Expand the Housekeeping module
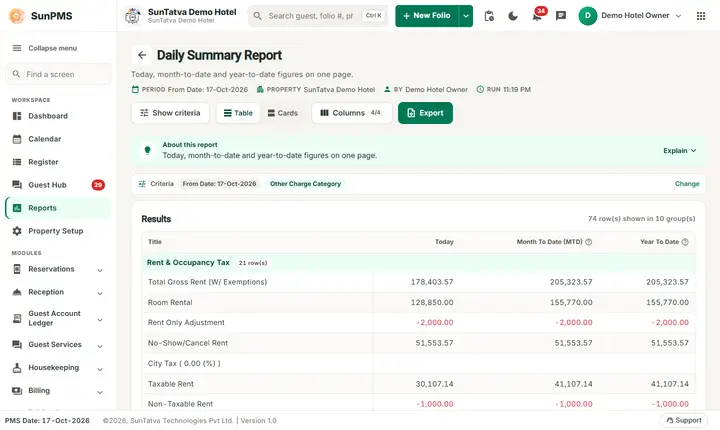The image size is (720, 430). (x=100, y=369)
